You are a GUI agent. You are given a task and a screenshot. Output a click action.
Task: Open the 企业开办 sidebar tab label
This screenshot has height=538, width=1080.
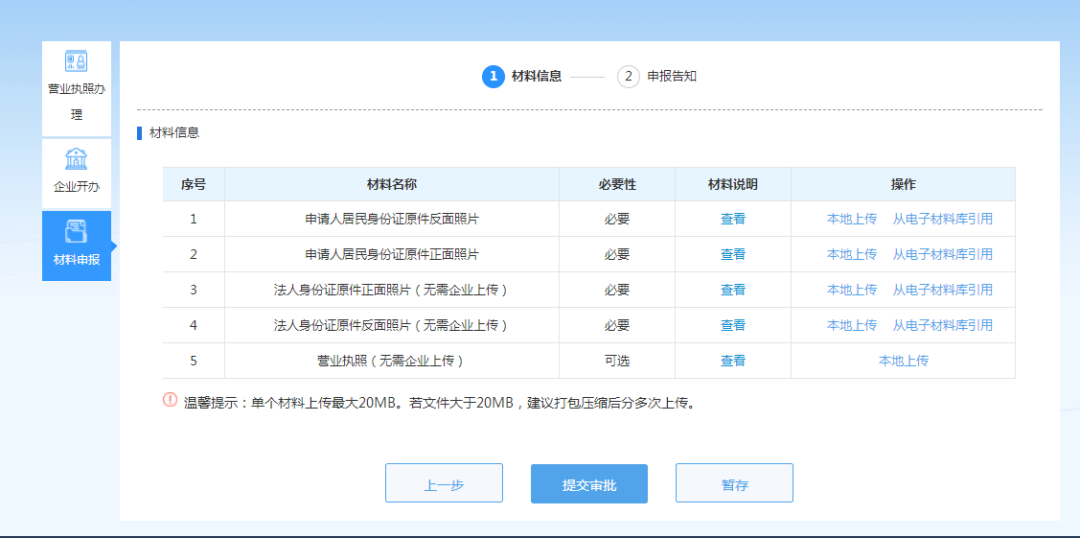[x=76, y=187]
